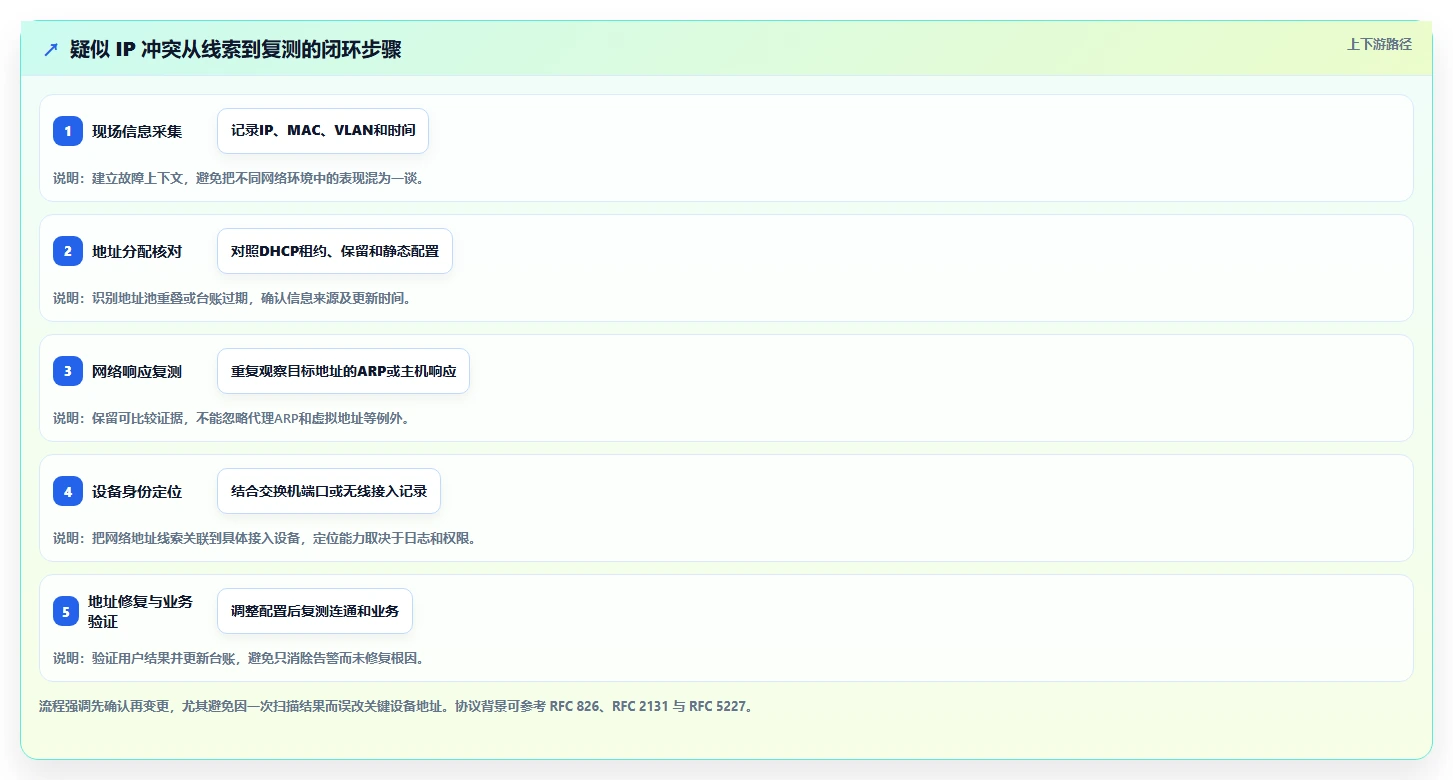Click the 现场信息采集 step title

point(137,131)
